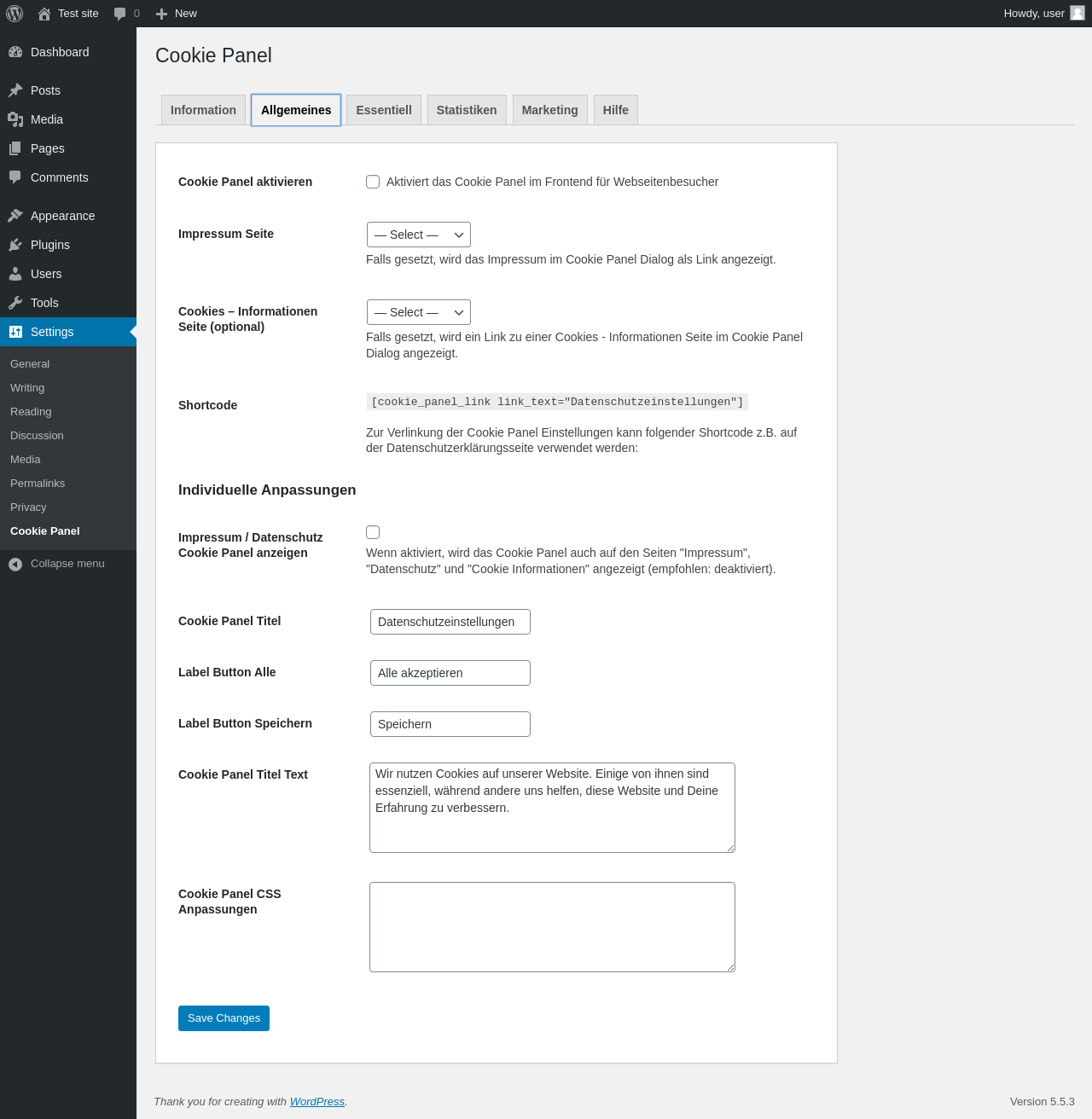Image resolution: width=1092 pixels, height=1119 pixels.
Task: Click the Version 5.5.3 footer text
Action: pos(1043,1102)
